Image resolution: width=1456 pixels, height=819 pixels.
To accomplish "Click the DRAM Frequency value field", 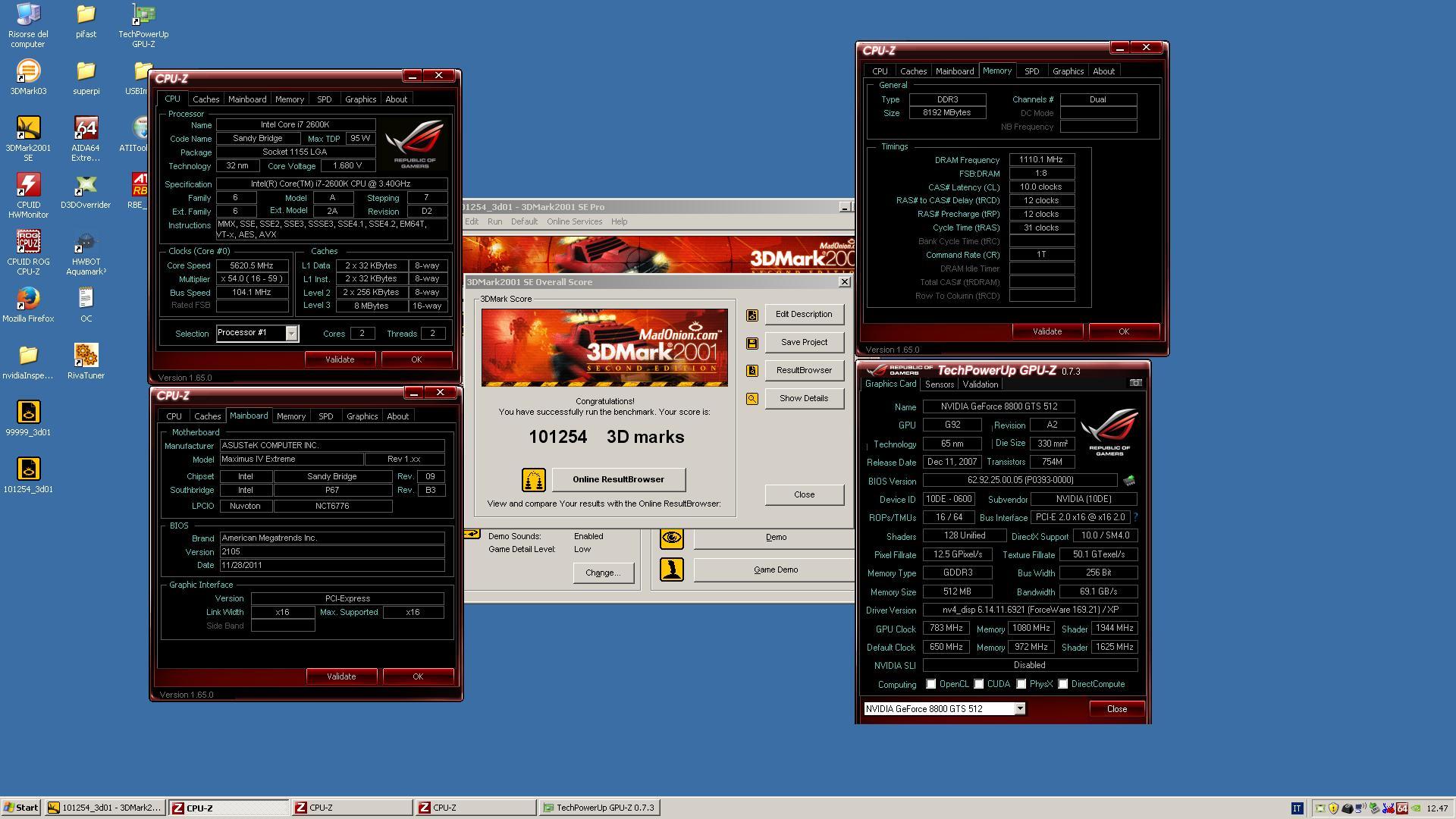I will tap(1041, 159).
